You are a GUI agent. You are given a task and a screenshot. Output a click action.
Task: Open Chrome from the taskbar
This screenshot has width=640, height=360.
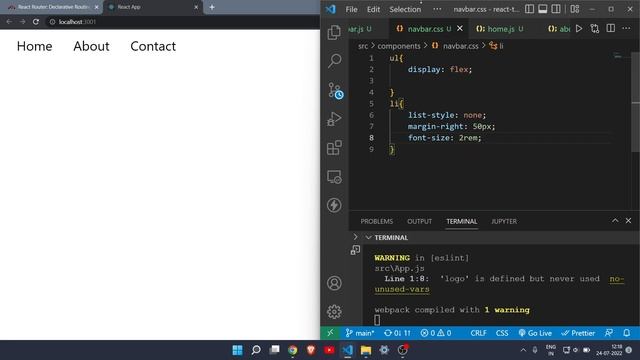tap(293, 350)
